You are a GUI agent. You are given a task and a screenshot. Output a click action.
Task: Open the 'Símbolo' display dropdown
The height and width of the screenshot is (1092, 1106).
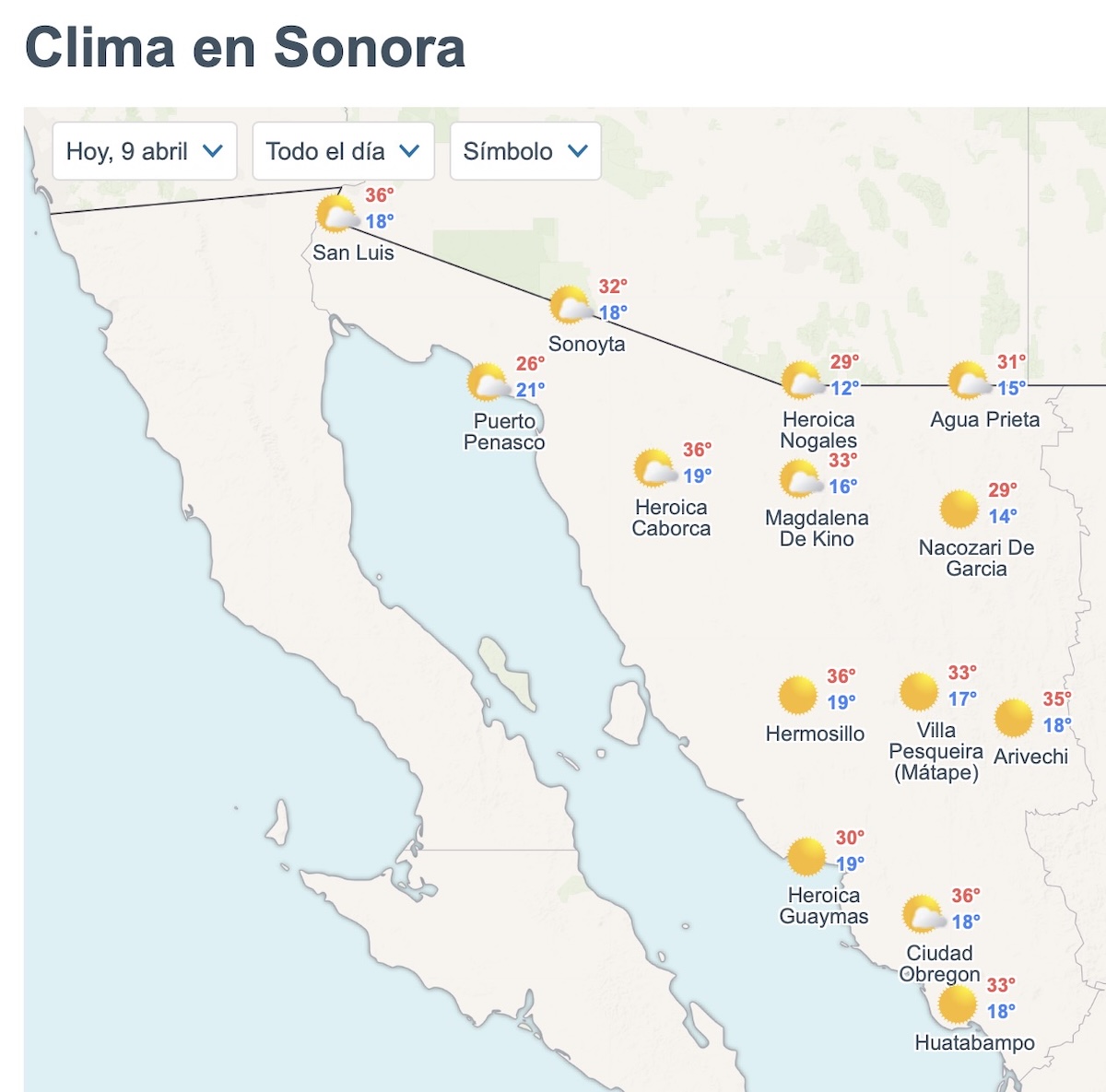click(x=524, y=152)
